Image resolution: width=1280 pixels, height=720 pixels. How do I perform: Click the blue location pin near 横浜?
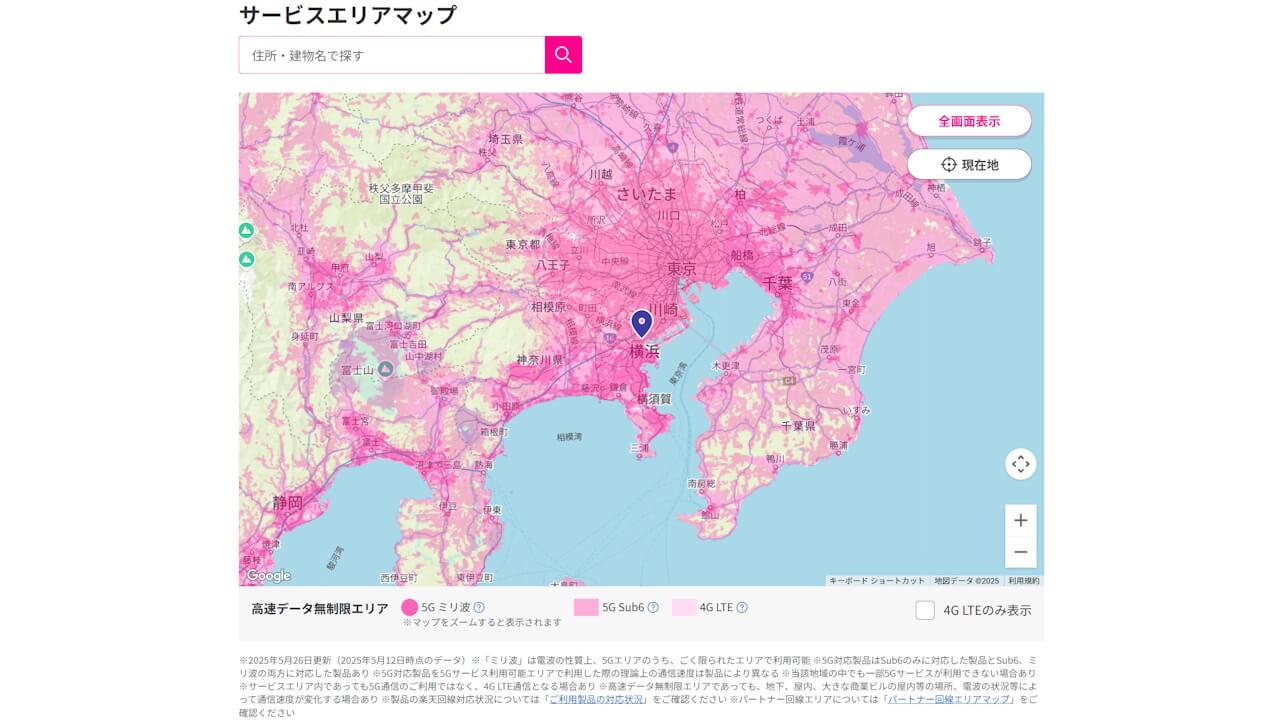point(642,324)
